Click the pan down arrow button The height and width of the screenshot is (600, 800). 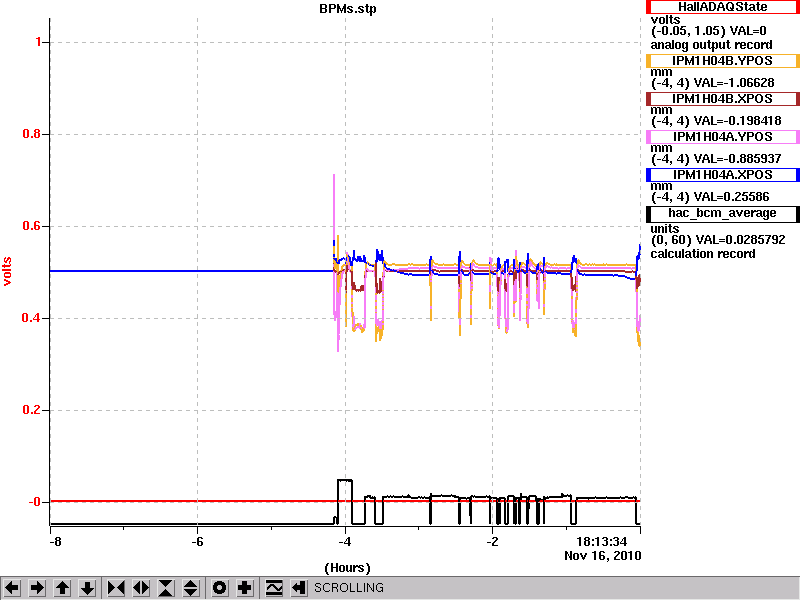[88, 588]
